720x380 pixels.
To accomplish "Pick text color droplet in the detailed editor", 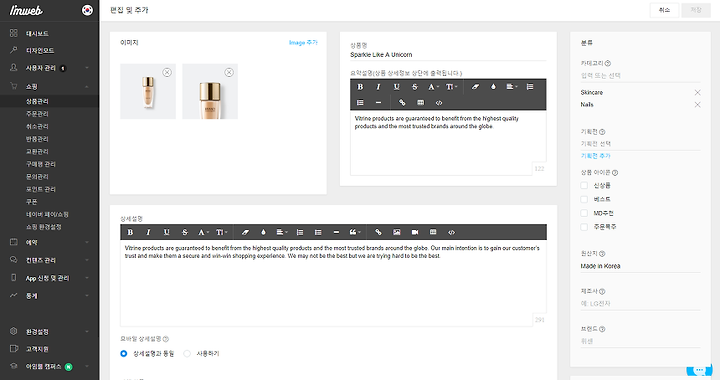I will pos(263,232).
